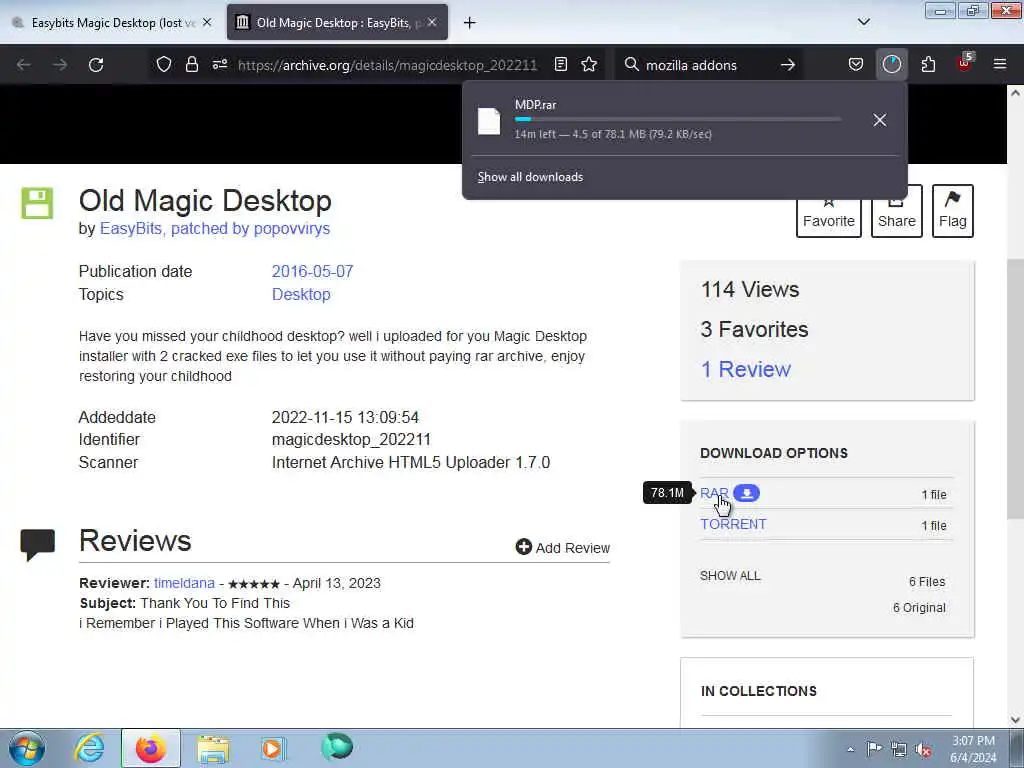The width and height of the screenshot is (1024, 768).
Task: Close the Old Magic Desktop tab
Action: pos(432,22)
